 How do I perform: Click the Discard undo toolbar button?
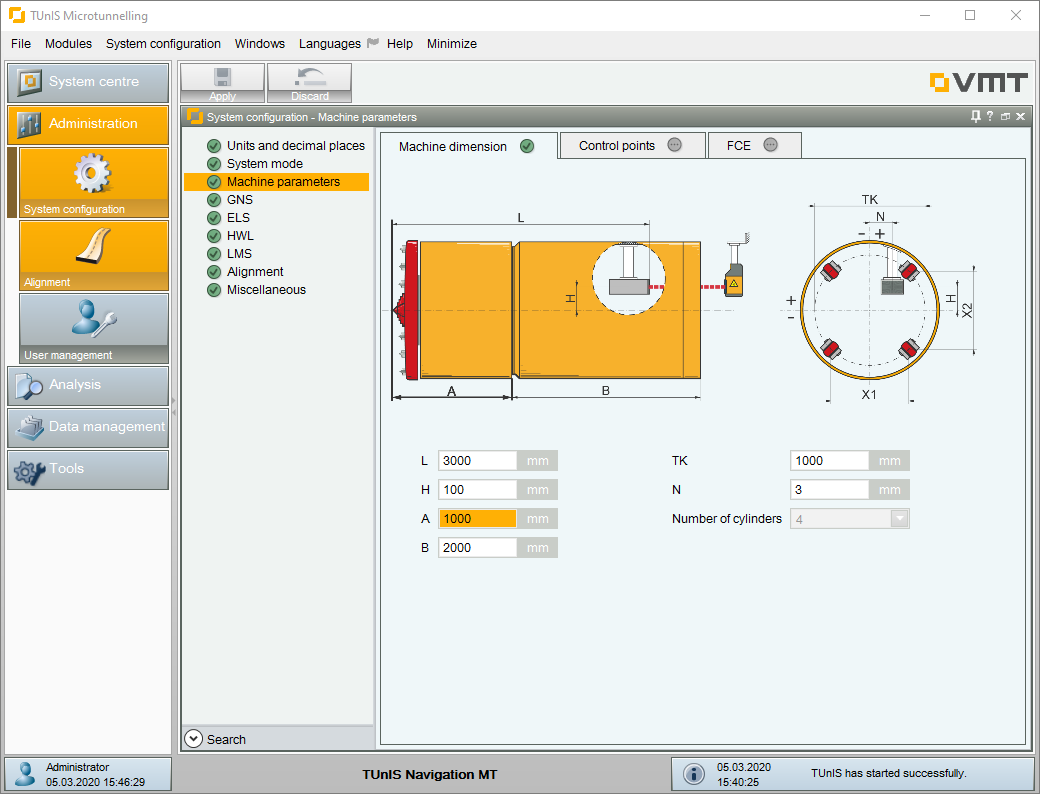pyautogui.click(x=309, y=83)
